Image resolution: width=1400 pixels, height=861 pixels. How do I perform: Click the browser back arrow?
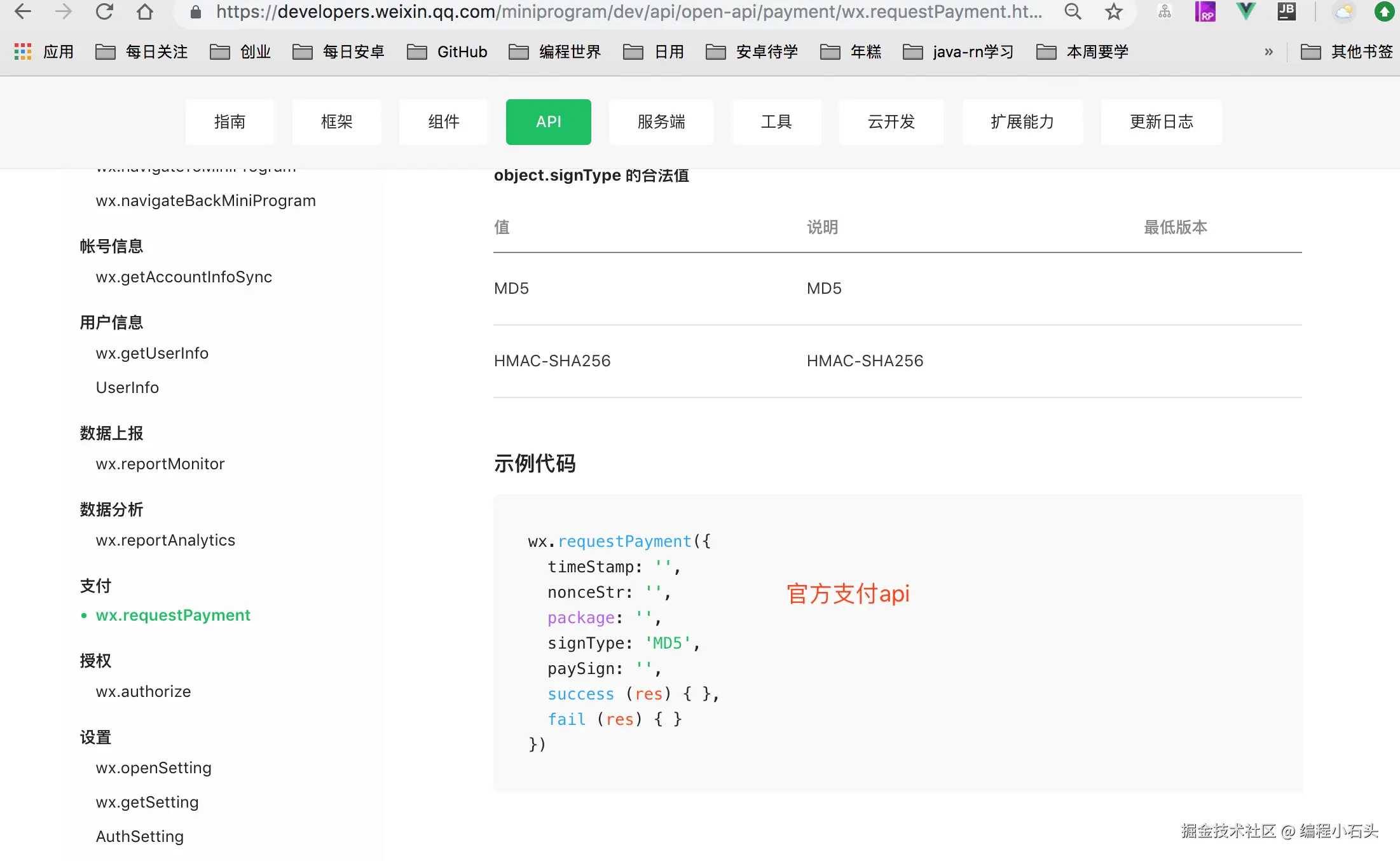(23, 11)
